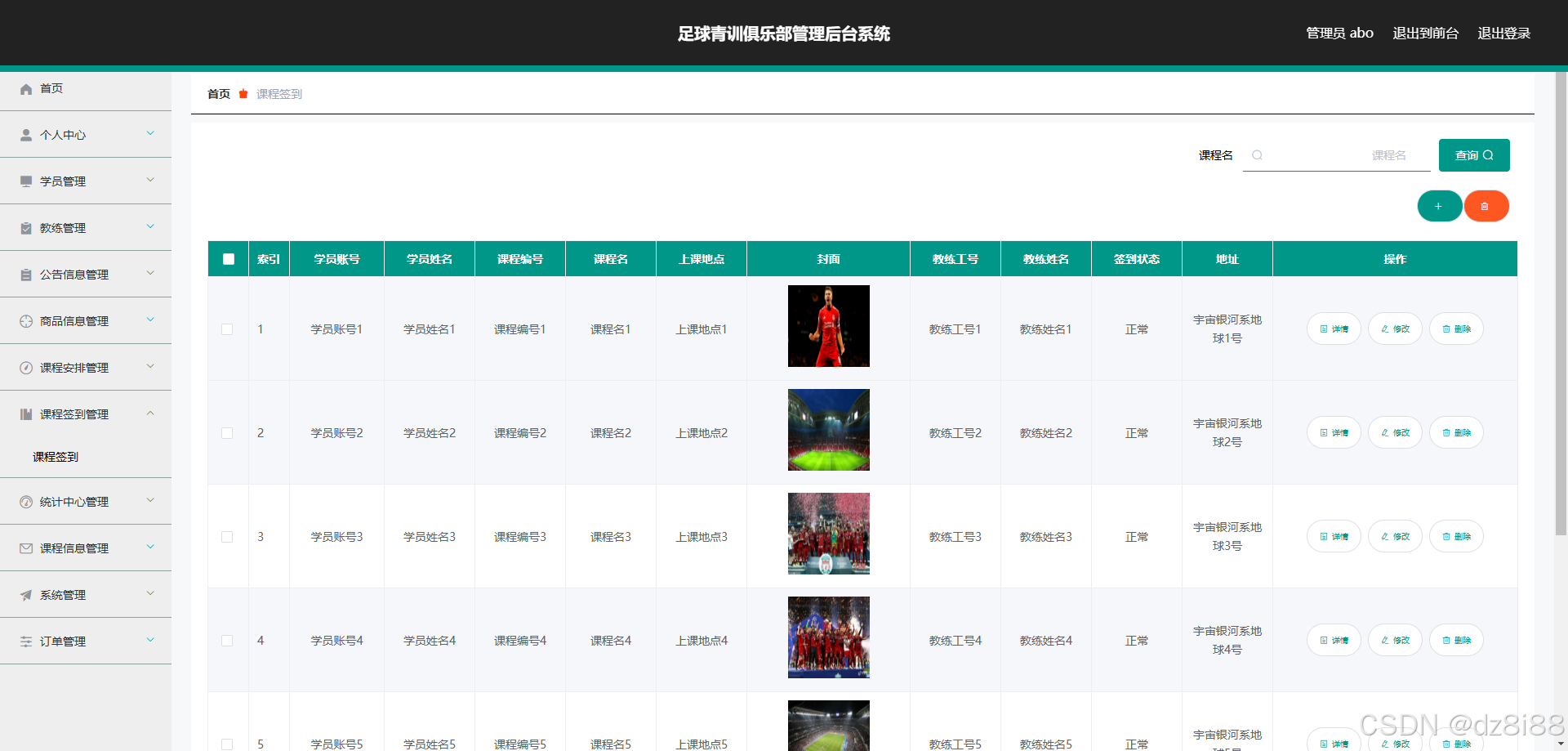The width and height of the screenshot is (1568, 751).
Task: Click the 商品信息管理 globe icon
Action: pos(25,320)
